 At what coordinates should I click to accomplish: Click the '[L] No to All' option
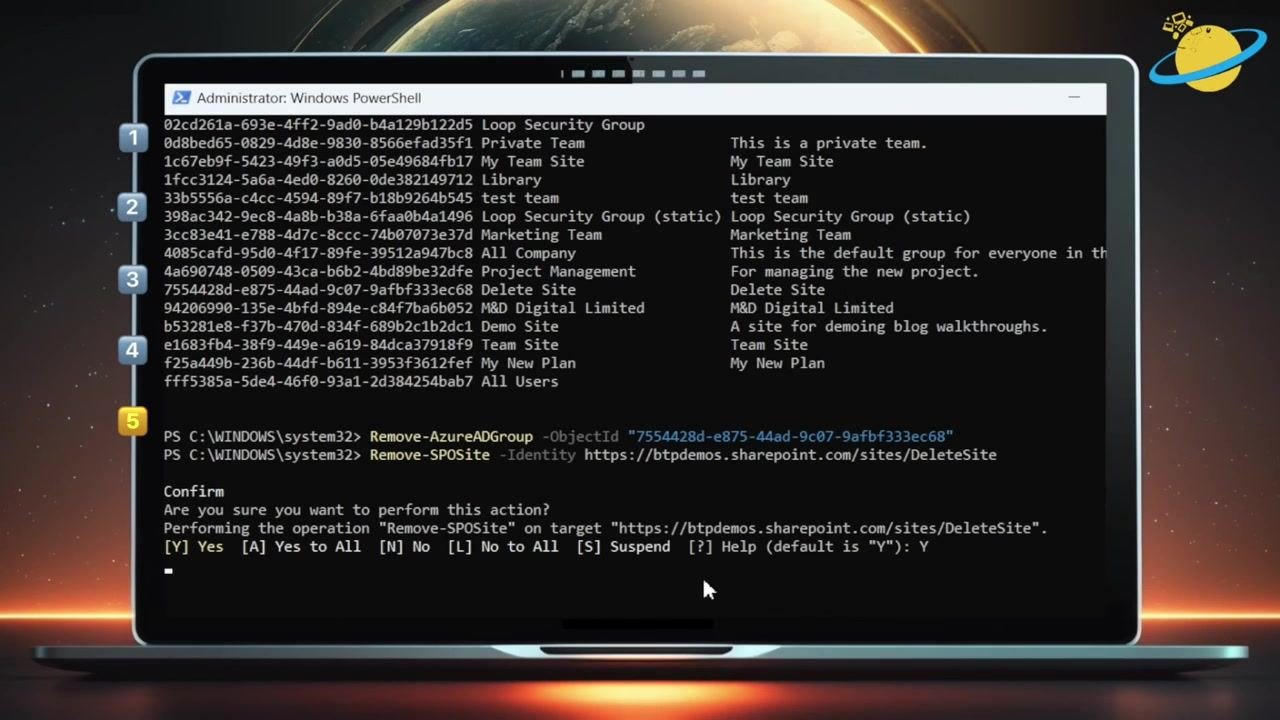click(x=503, y=546)
